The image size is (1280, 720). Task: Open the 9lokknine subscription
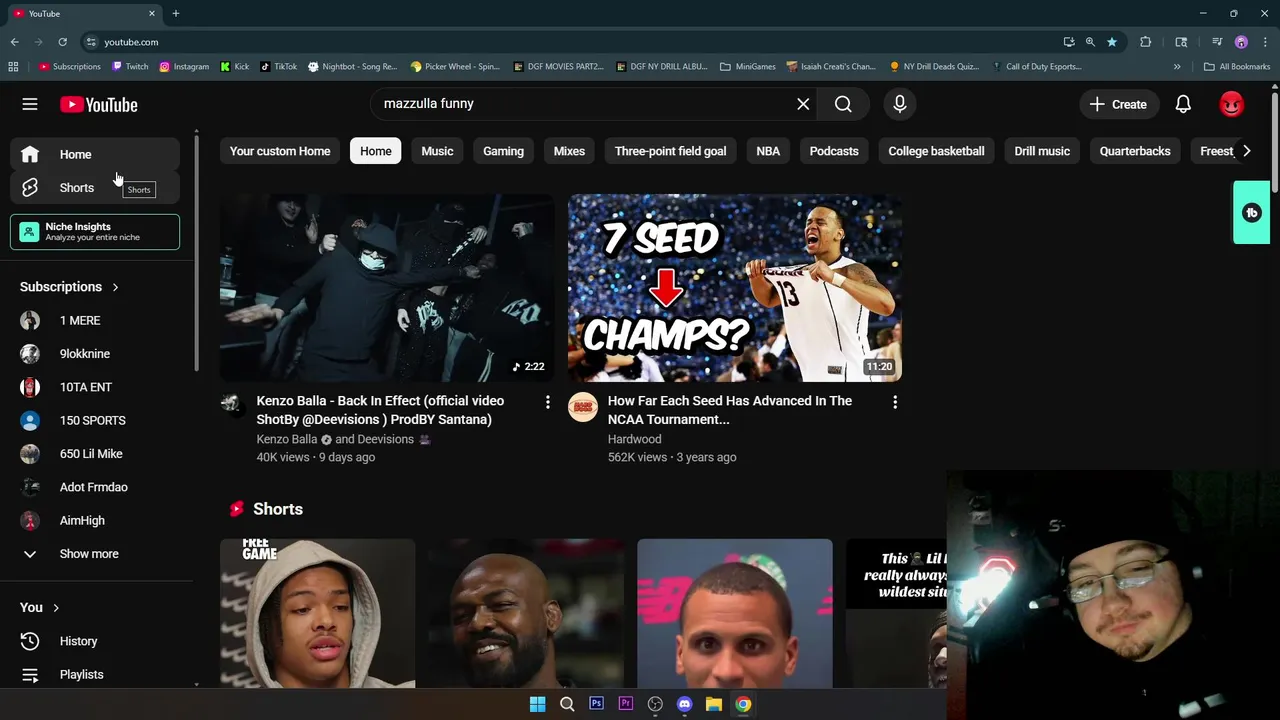tap(95, 354)
